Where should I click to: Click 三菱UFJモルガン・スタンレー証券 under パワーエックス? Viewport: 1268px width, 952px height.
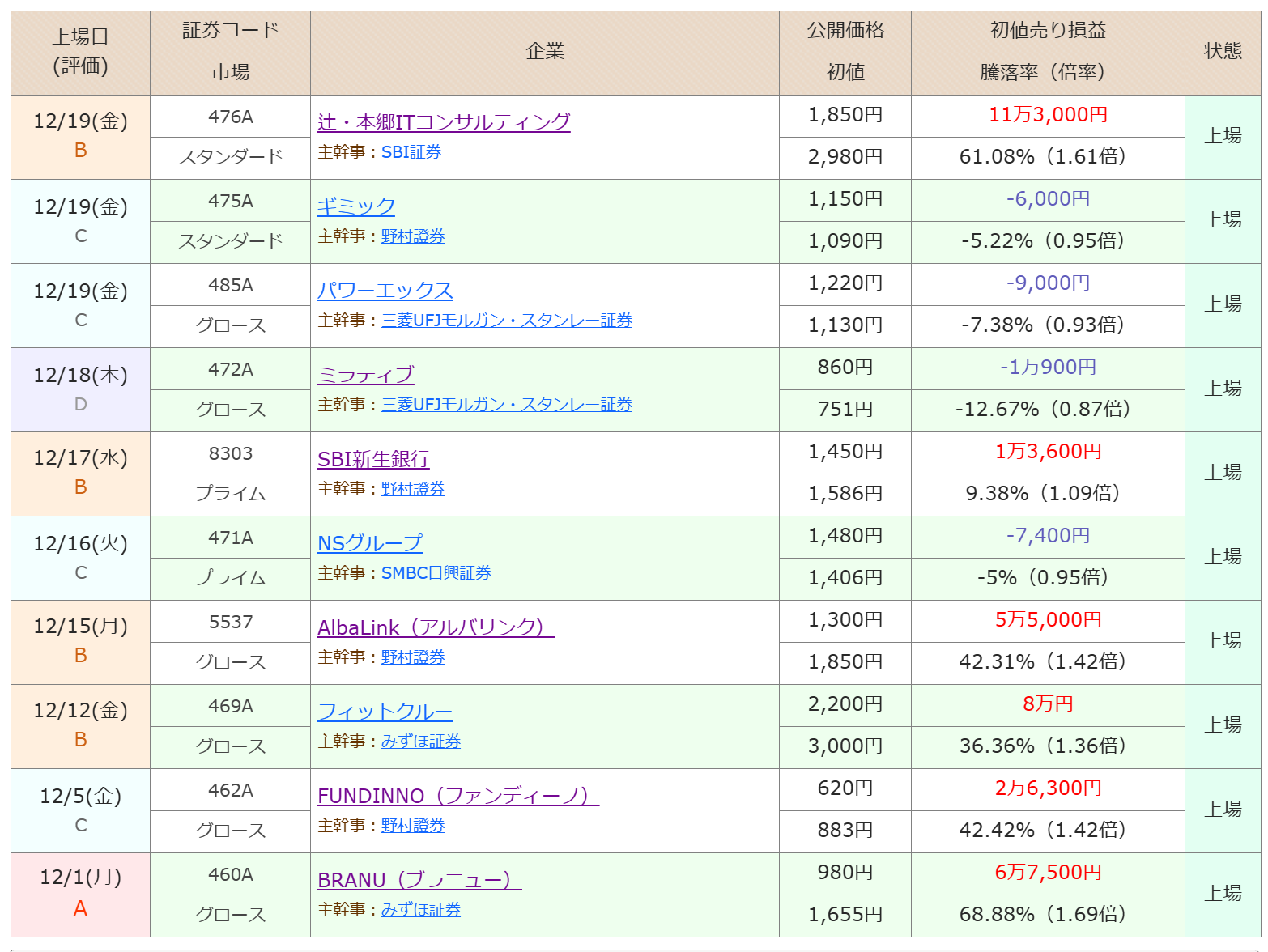pyautogui.click(x=506, y=321)
